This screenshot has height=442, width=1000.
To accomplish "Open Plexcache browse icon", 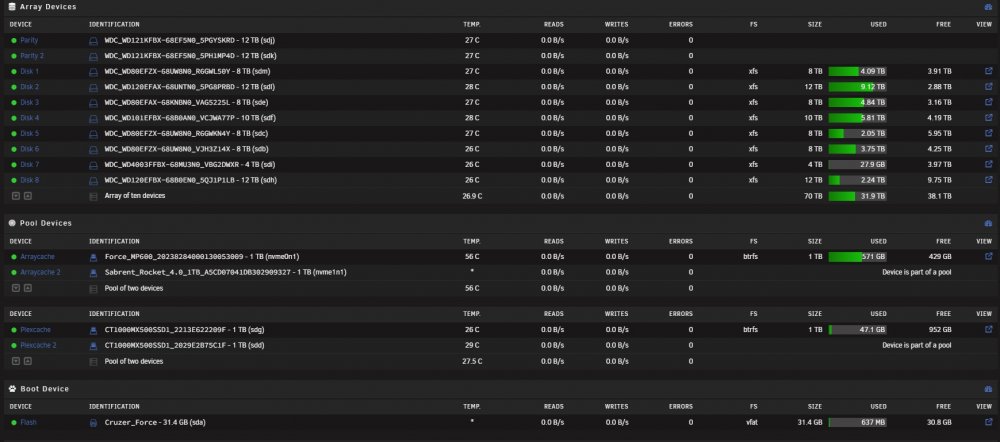I will 989,329.
